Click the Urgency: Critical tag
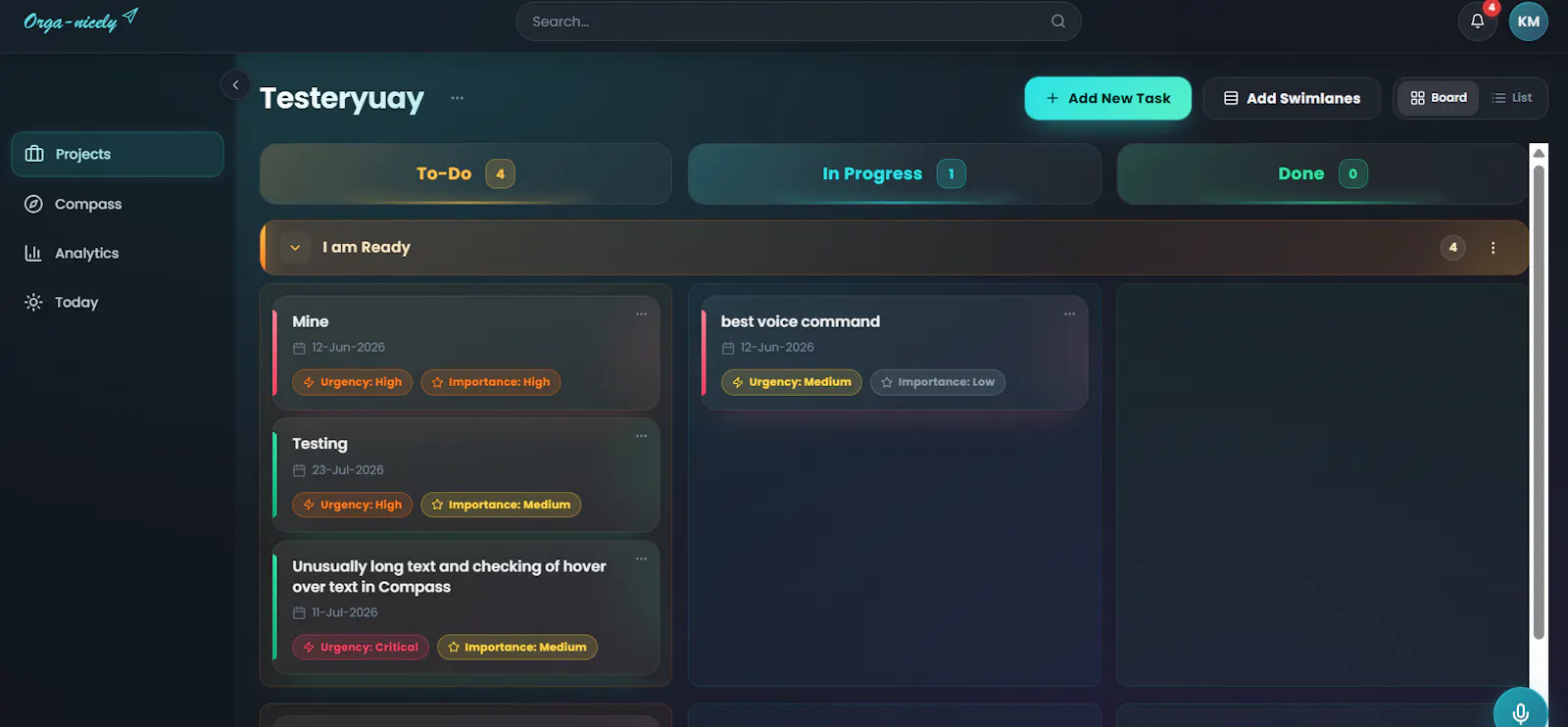 point(361,647)
